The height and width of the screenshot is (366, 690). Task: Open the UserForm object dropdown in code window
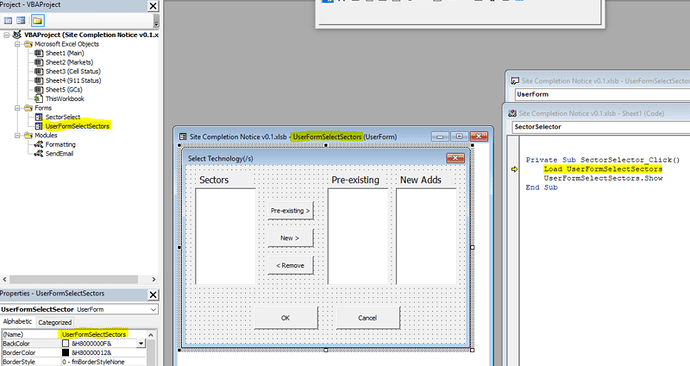[x=602, y=94]
